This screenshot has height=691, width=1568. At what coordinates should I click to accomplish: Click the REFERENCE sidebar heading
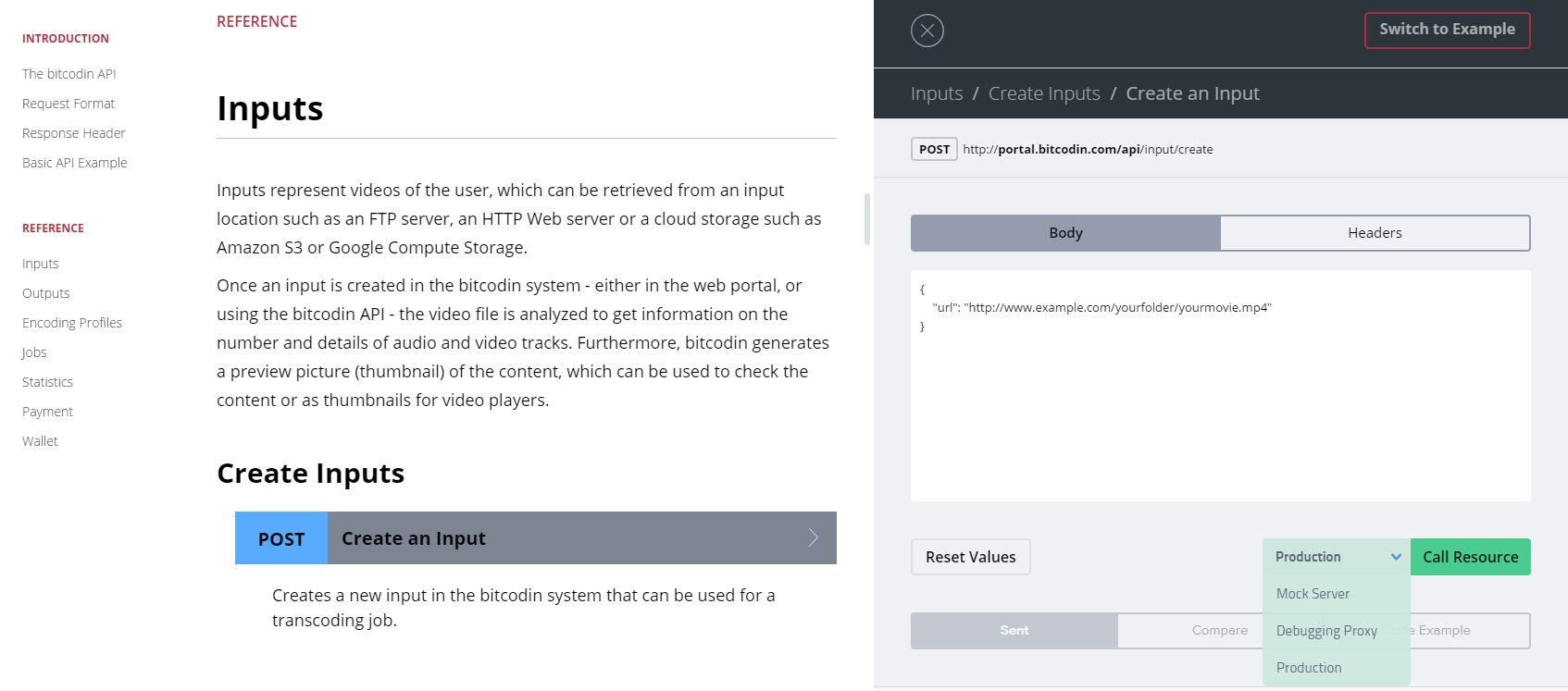(53, 228)
